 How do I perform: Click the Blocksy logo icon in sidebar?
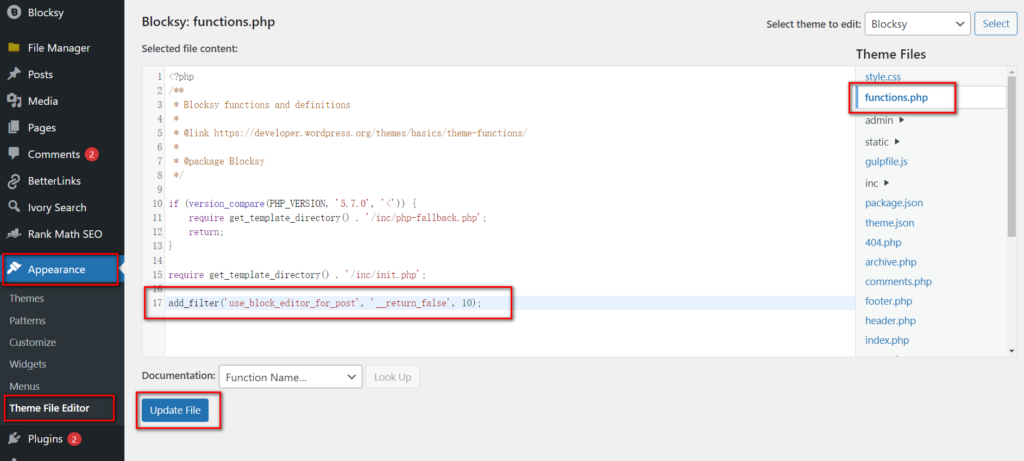[13, 12]
